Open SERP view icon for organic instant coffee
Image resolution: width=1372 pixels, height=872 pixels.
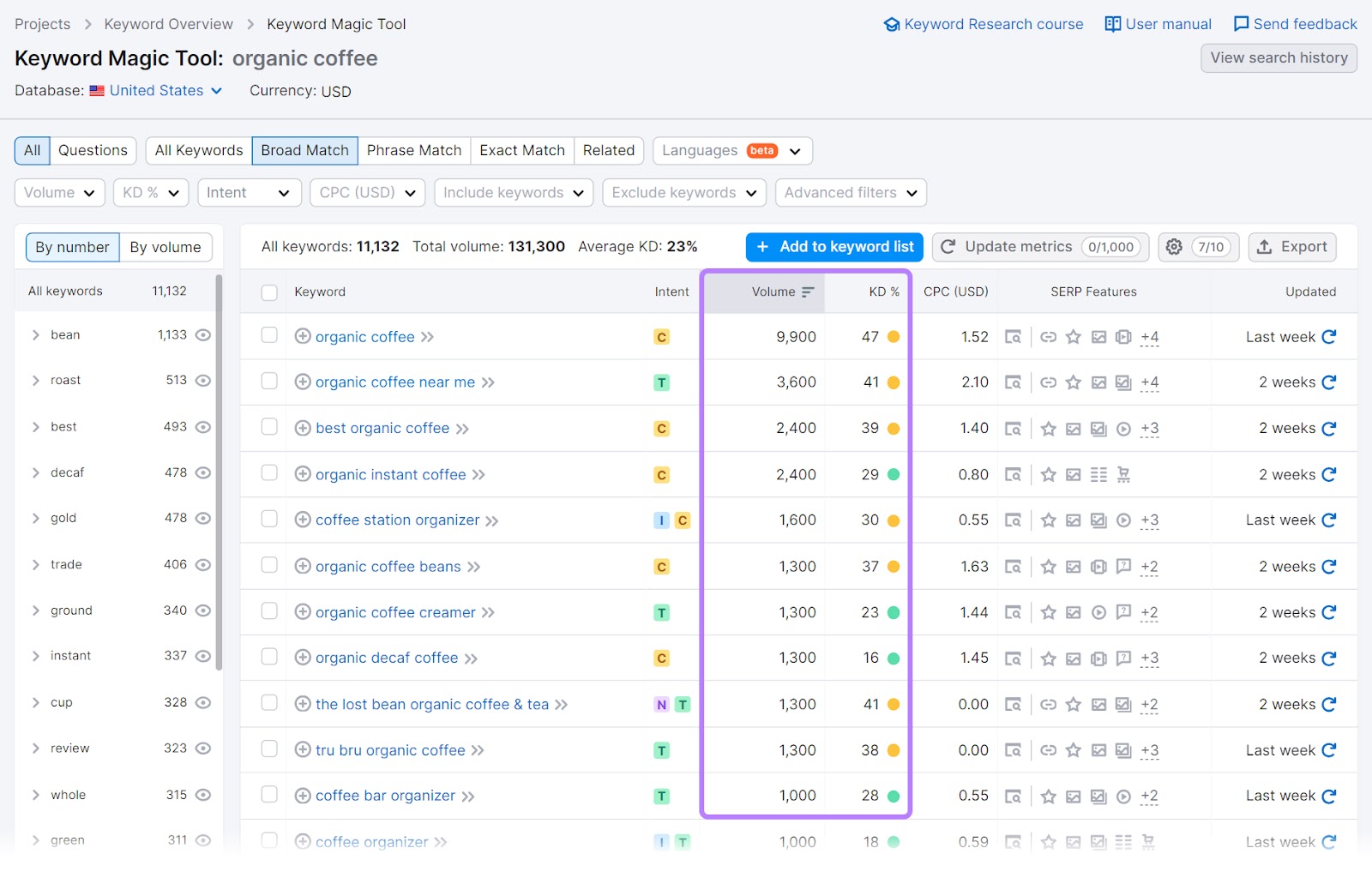[x=1013, y=475]
